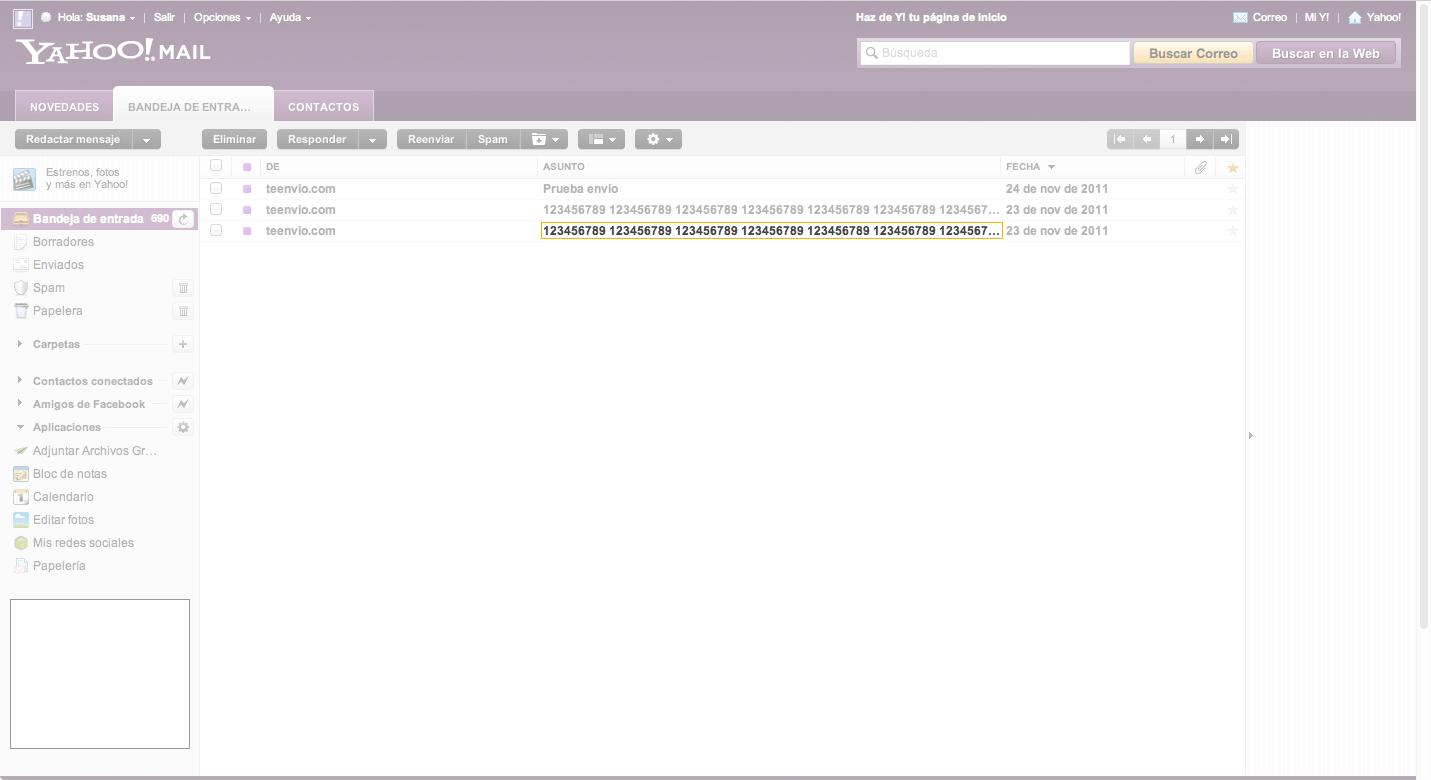Sort by star column header icon
Image resolution: width=1431 pixels, height=780 pixels.
click(x=1233, y=168)
